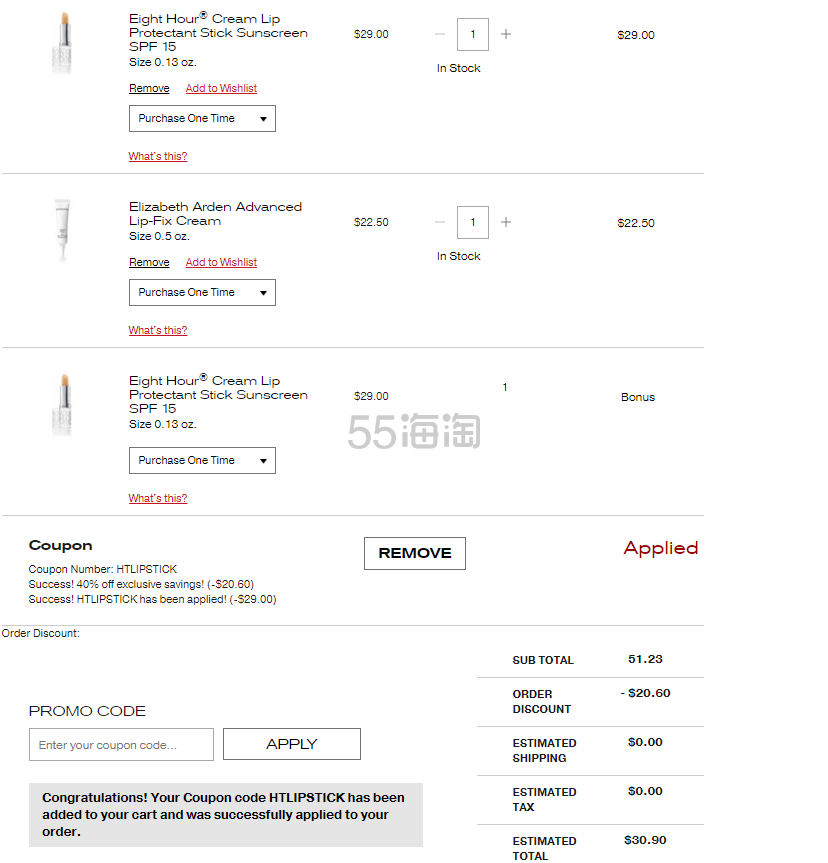
Task: Remove the applied HTLIPSTICK coupon
Action: tap(415, 554)
